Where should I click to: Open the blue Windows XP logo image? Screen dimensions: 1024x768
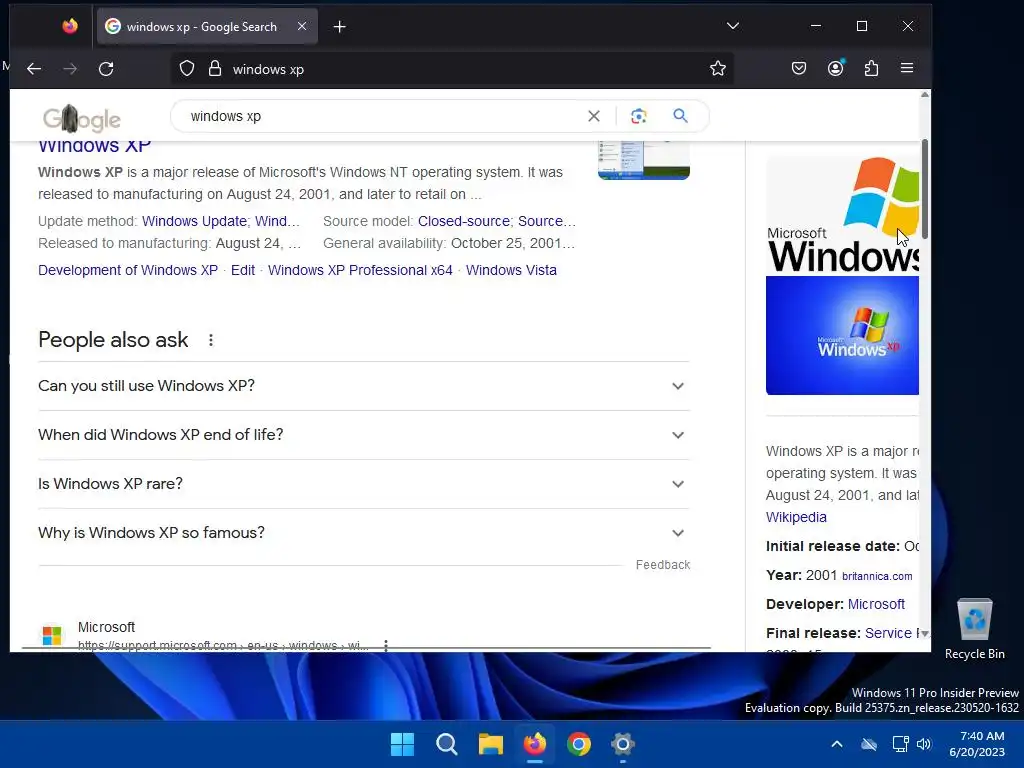point(842,336)
